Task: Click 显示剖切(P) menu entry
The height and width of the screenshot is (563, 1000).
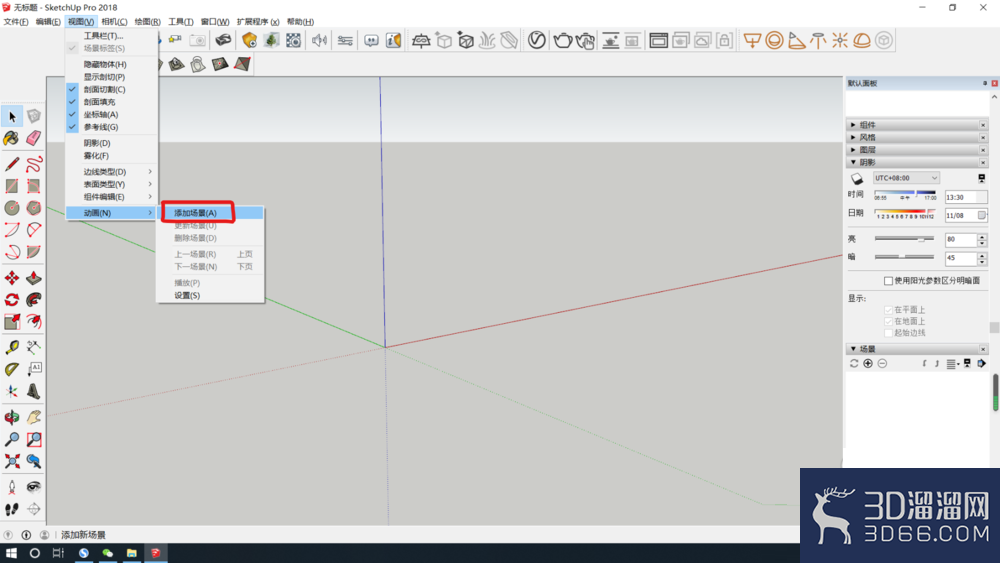Action: pos(112,77)
